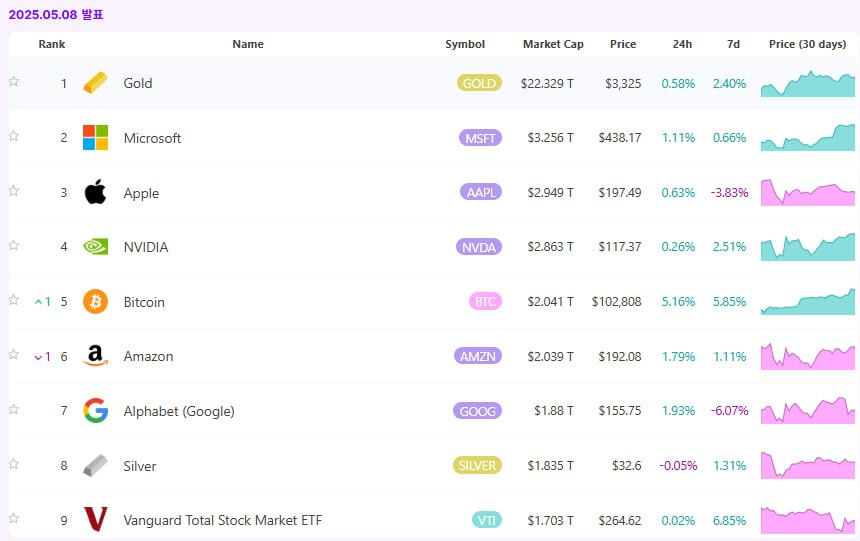Click Apple 7d change -3.83%

(729, 193)
